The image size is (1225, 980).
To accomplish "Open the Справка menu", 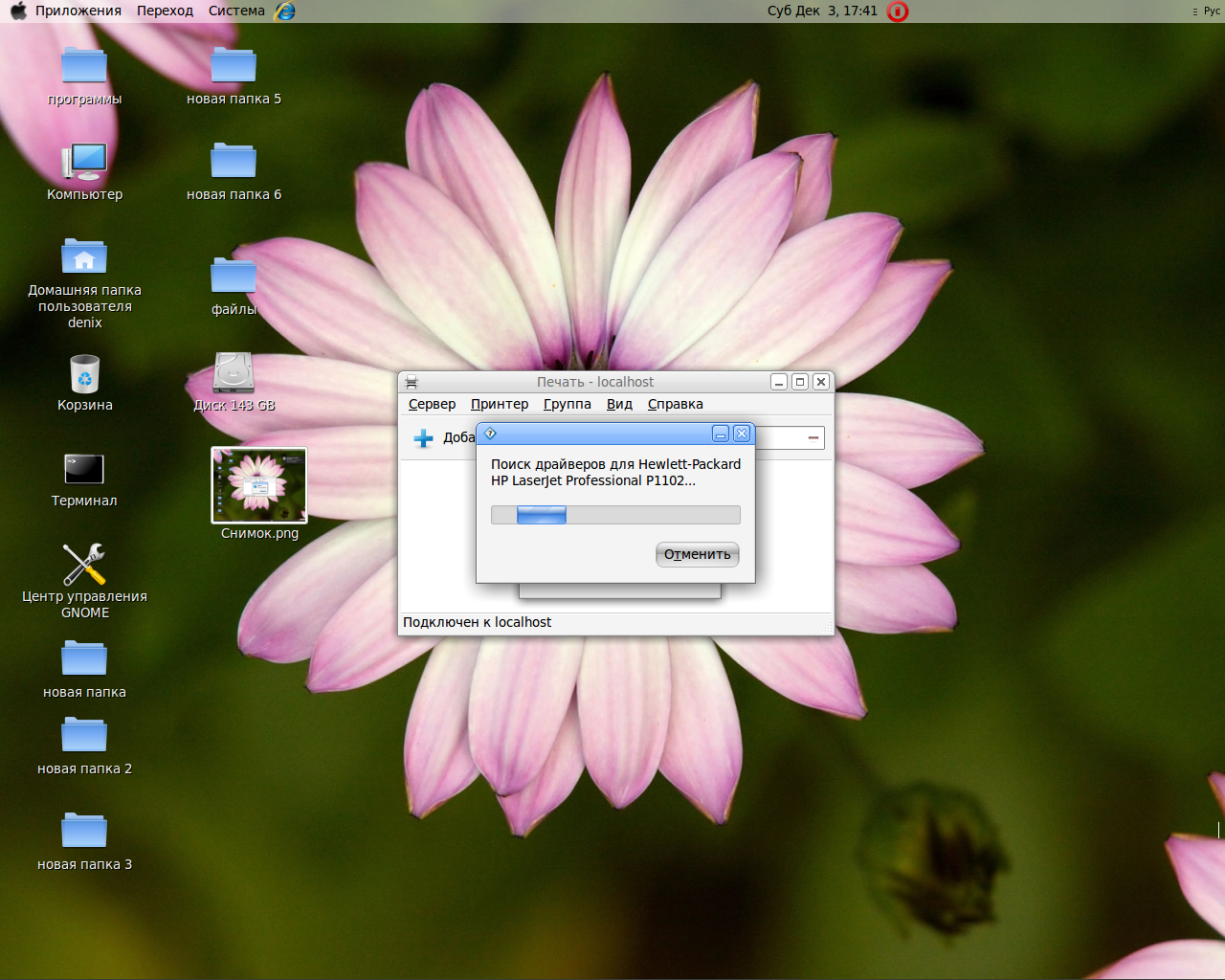I will pyautogui.click(x=676, y=405).
